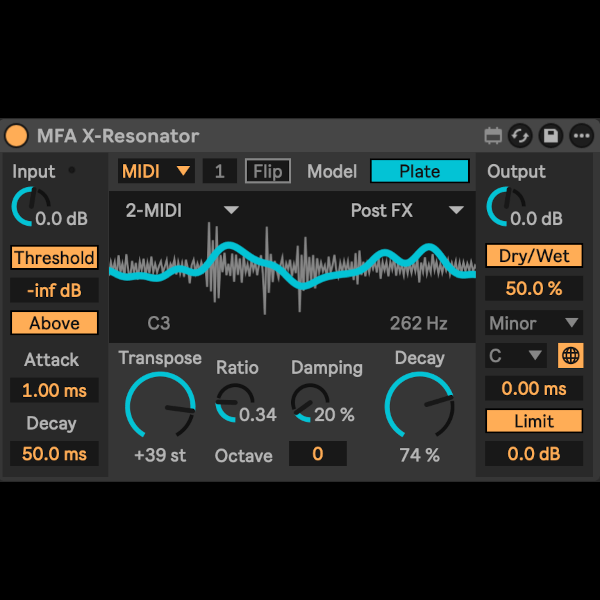Open the Post FX tap-point dropdown
This screenshot has width=600, height=600.
click(x=407, y=210)
